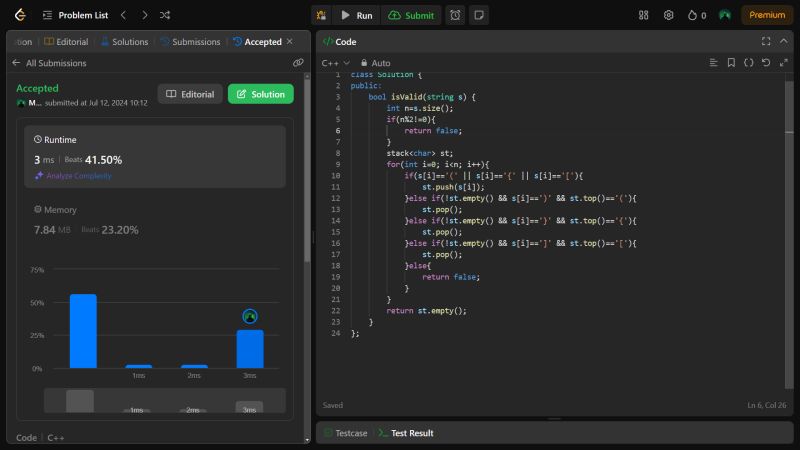Open the Test Result tab

tap(405, 433)
